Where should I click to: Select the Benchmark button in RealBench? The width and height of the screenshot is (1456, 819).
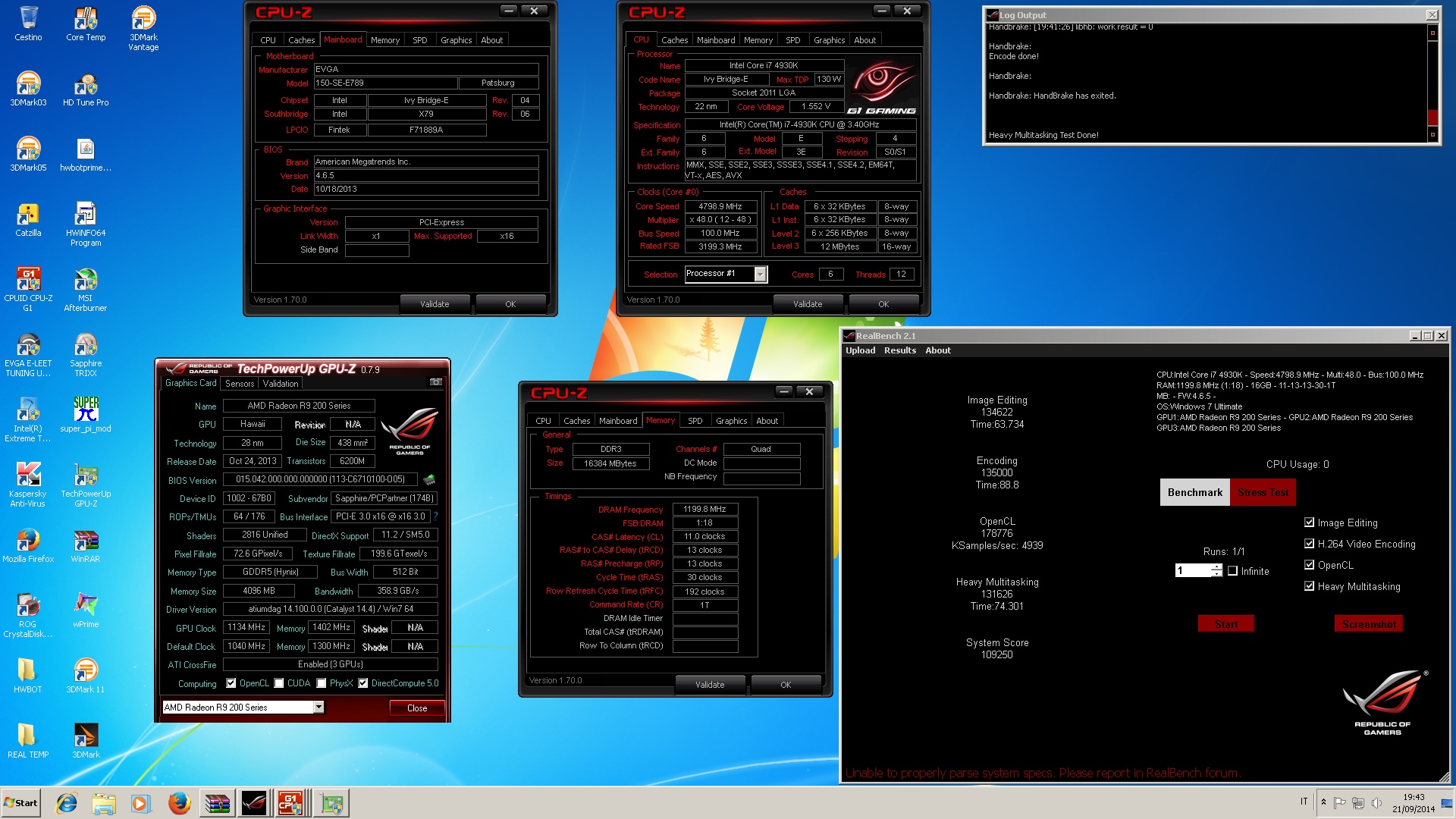1195,492
